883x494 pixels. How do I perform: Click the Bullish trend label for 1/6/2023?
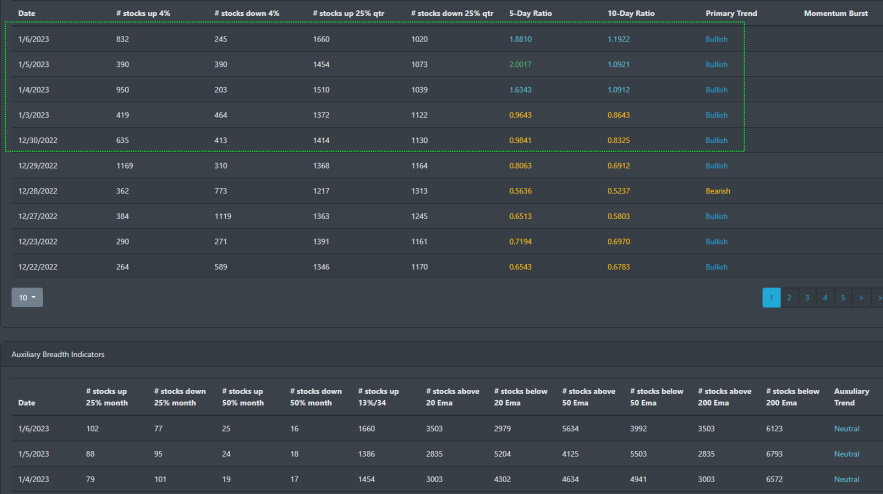point(716,39)
